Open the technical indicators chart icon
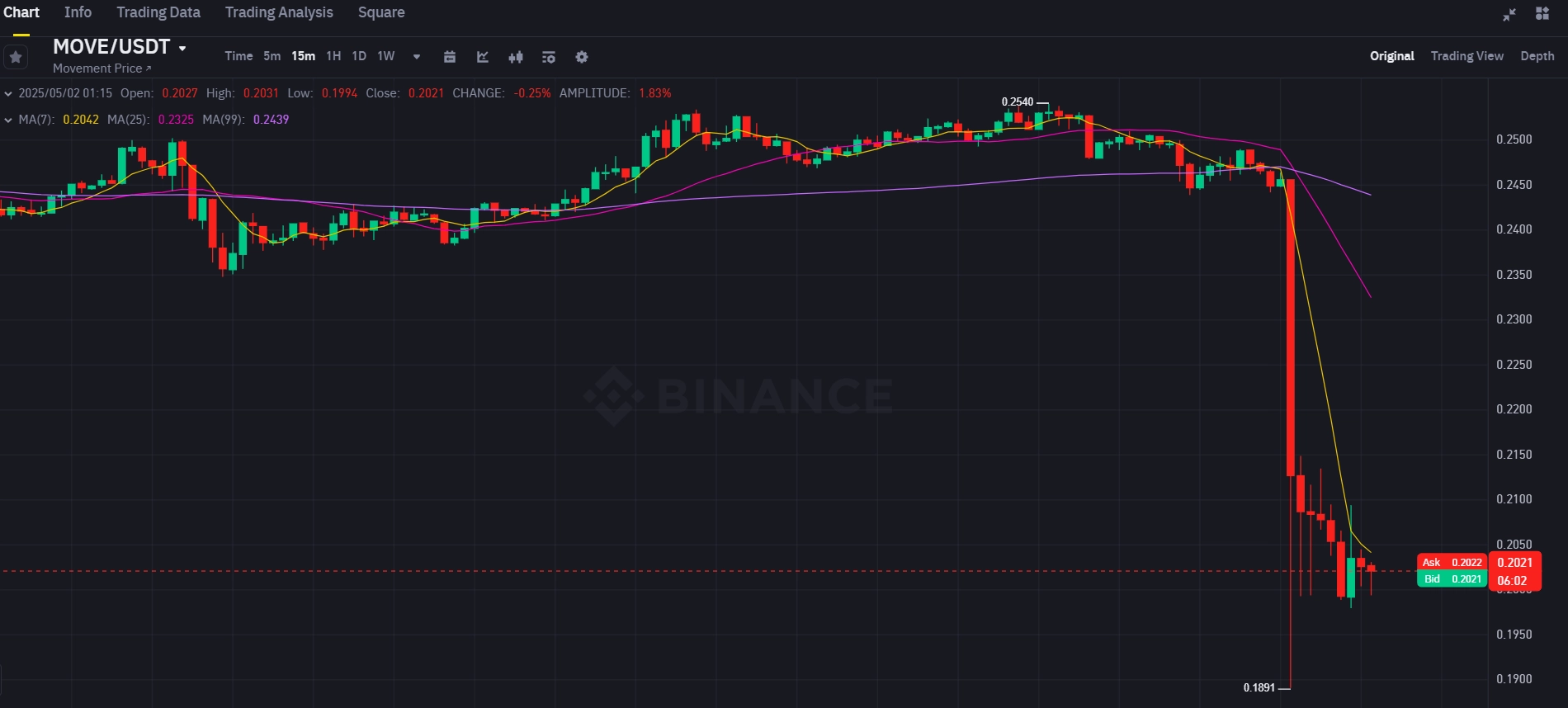Screen dimensions: 1568x708 pos(483,57)
